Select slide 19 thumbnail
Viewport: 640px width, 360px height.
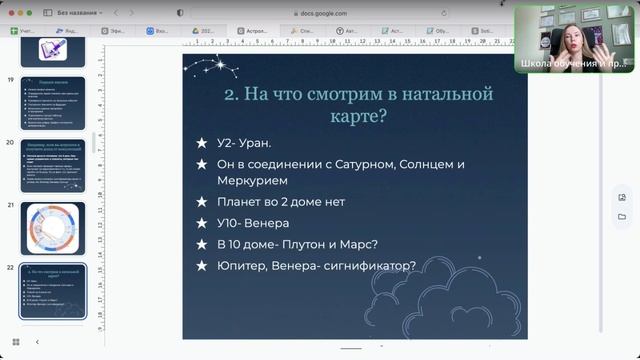point(53,103)
